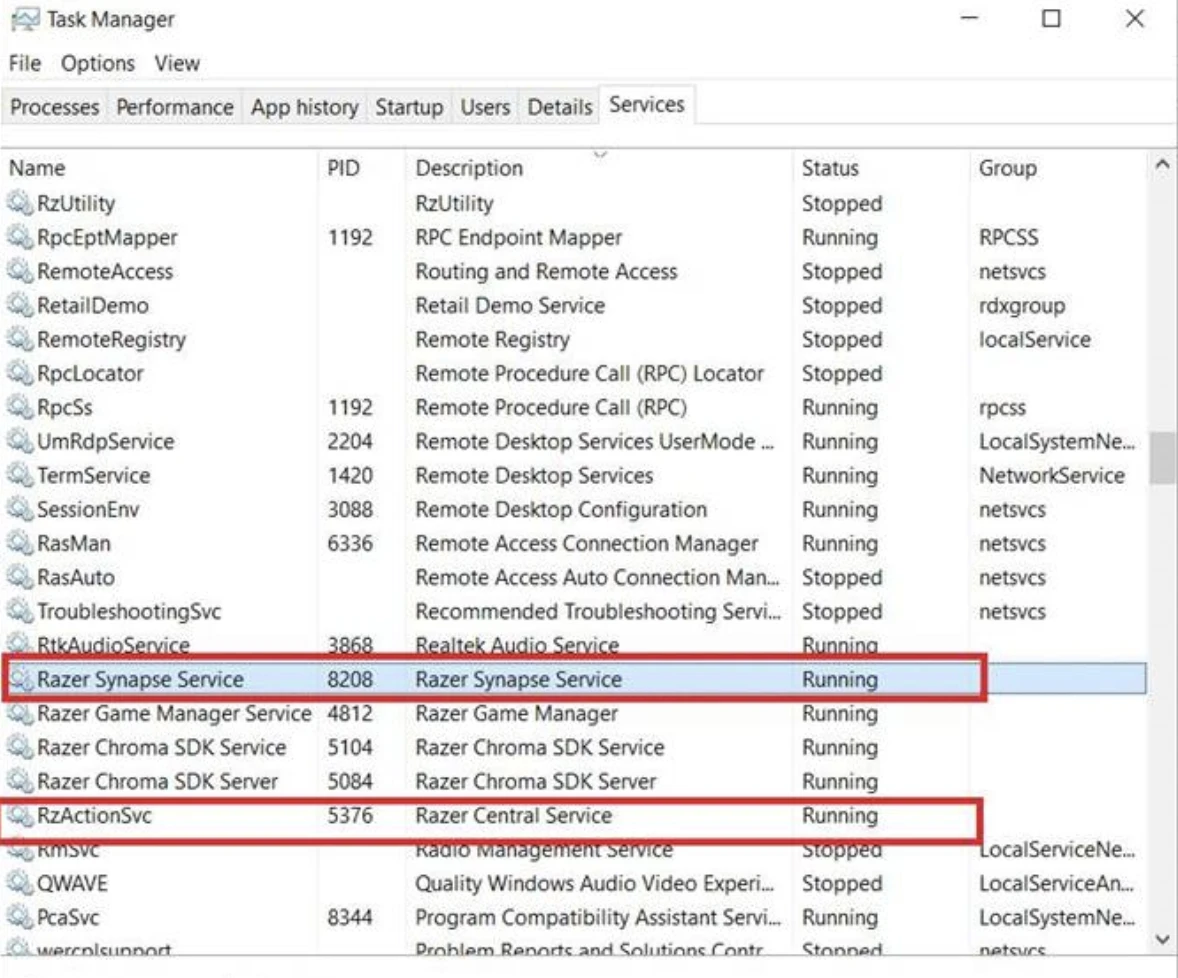
Task: Switch to the Users tab
Action: point(485,107)
